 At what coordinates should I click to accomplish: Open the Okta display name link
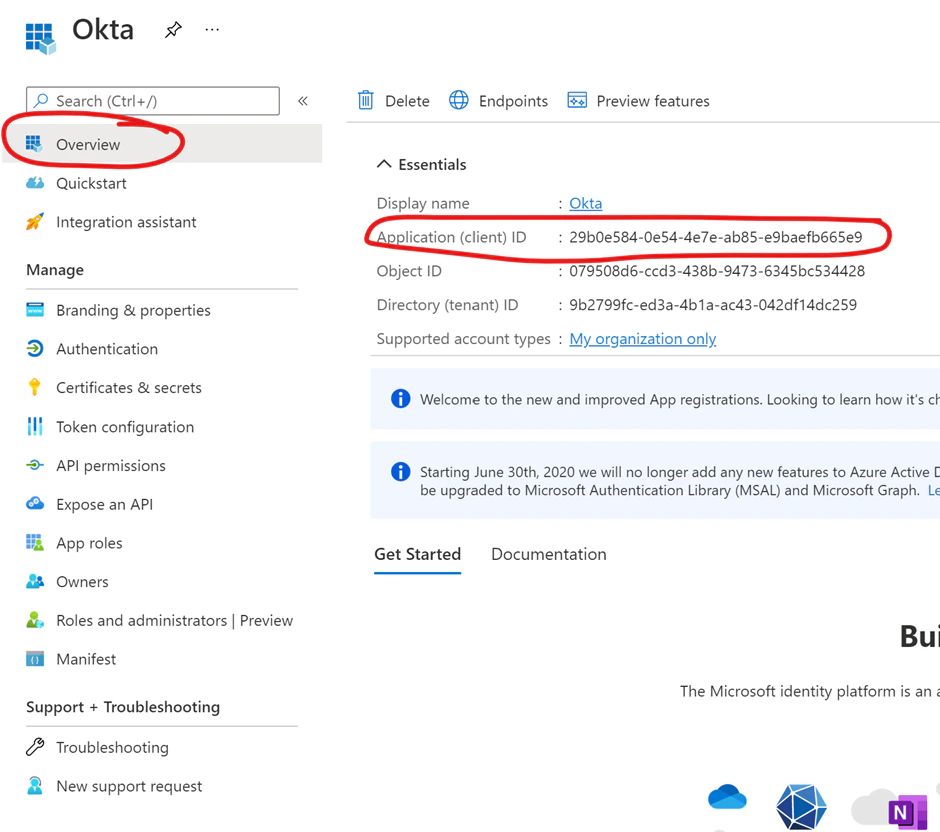(x=585, y=203)
